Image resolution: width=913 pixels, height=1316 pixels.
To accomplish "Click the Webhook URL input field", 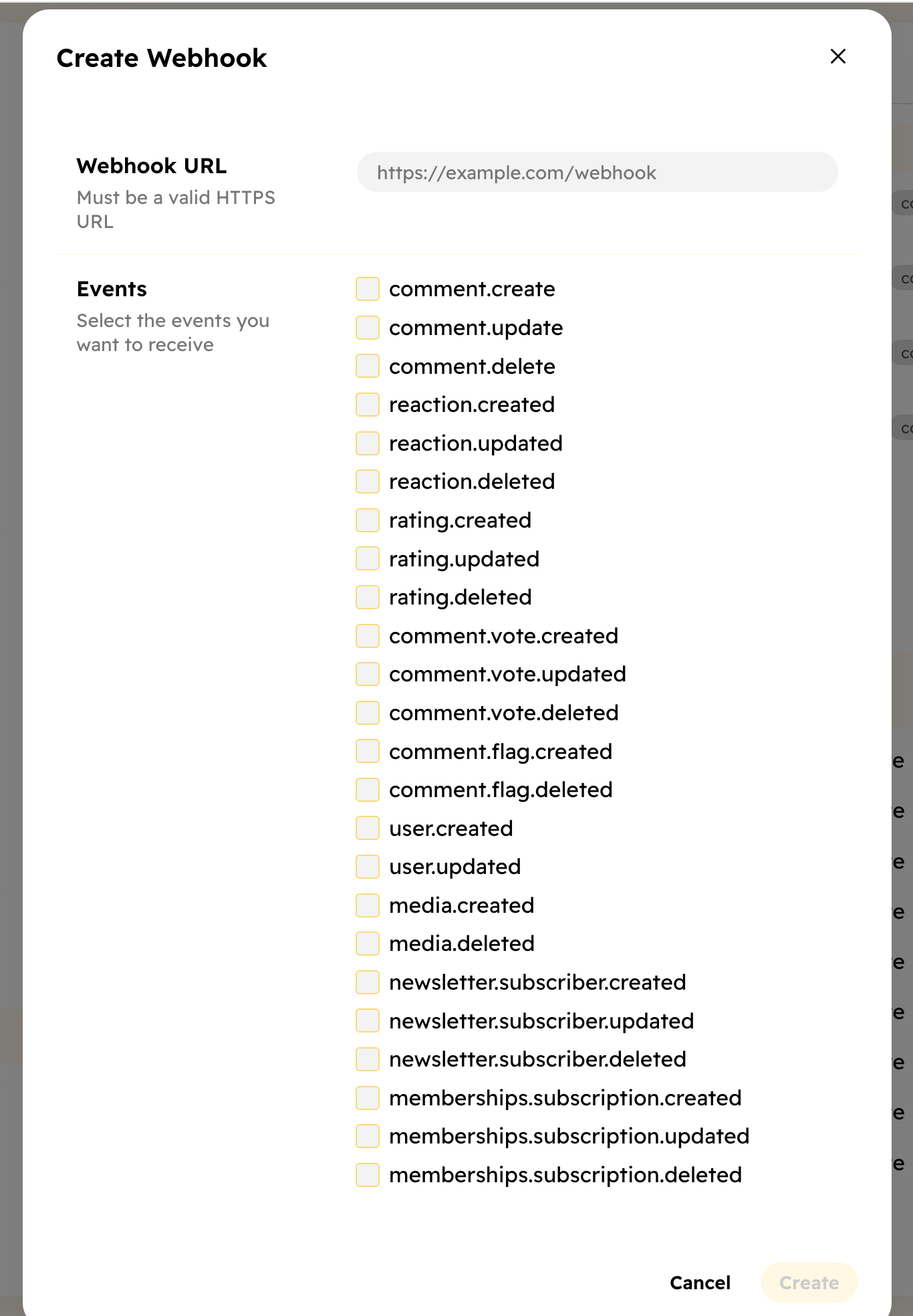I will (x=597, y=172).
